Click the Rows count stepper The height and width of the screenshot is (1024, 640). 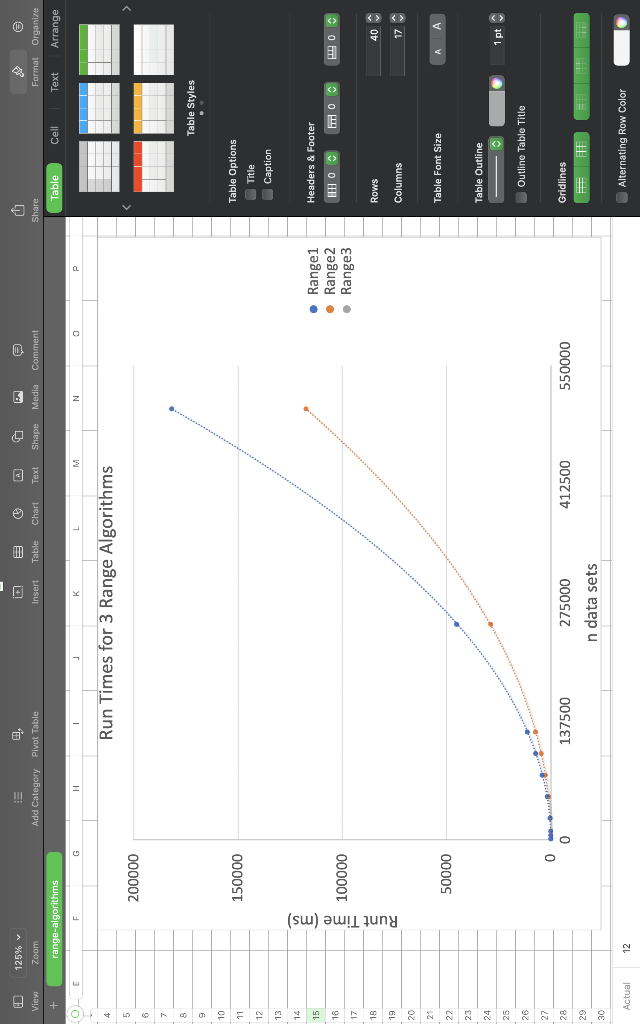coord(374,18)
